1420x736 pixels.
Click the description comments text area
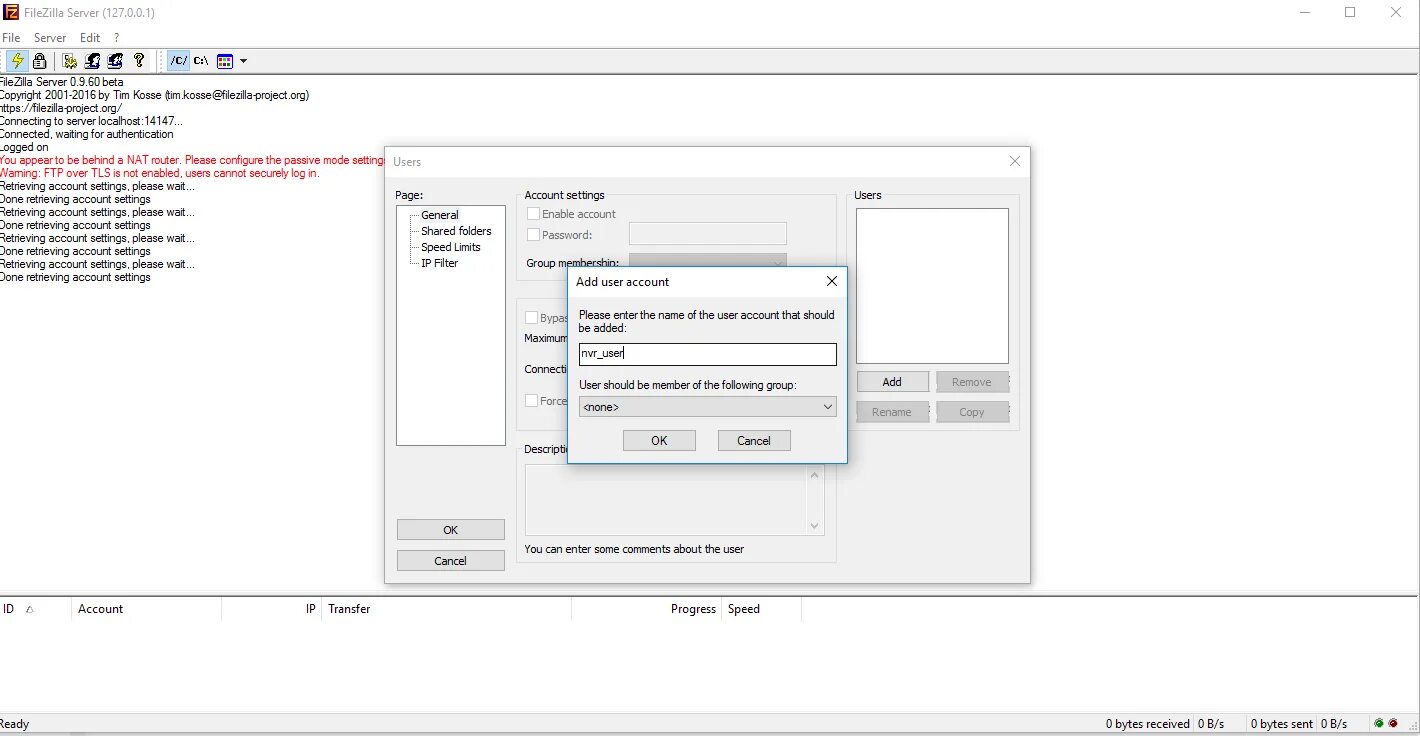point(666,500)
